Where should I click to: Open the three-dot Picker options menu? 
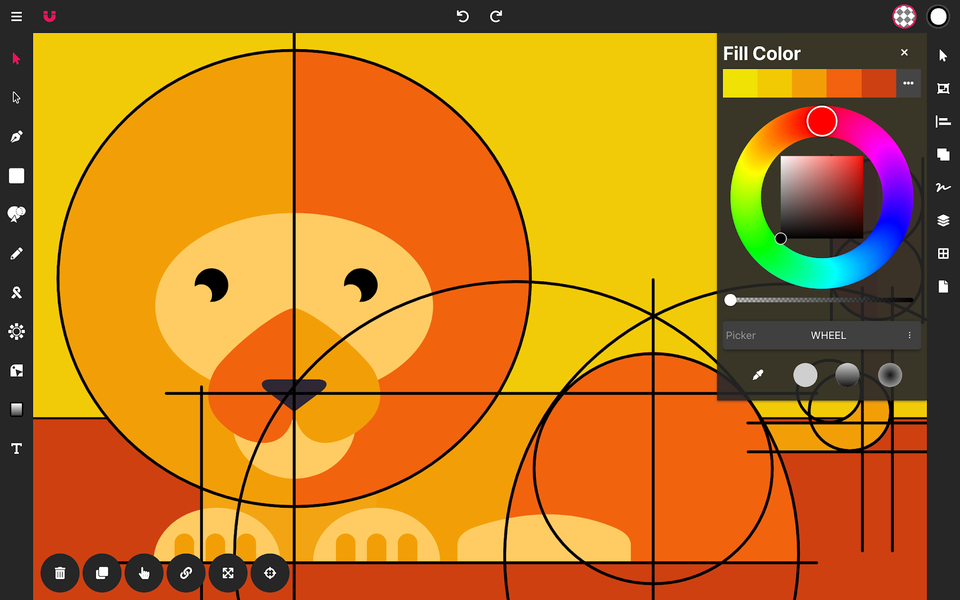(x=909, y=336)
